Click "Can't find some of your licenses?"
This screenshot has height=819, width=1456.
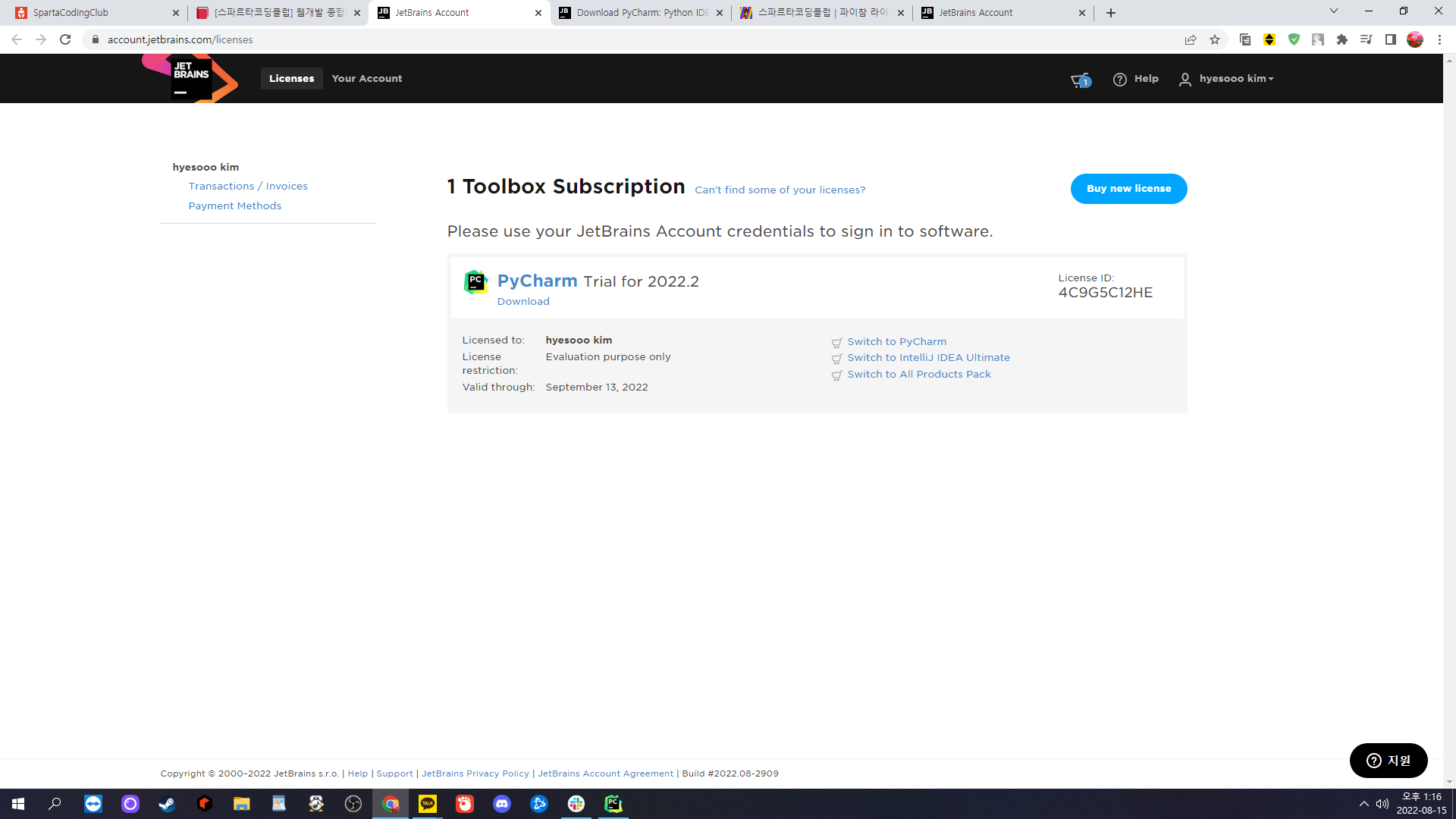click(780, 190)
